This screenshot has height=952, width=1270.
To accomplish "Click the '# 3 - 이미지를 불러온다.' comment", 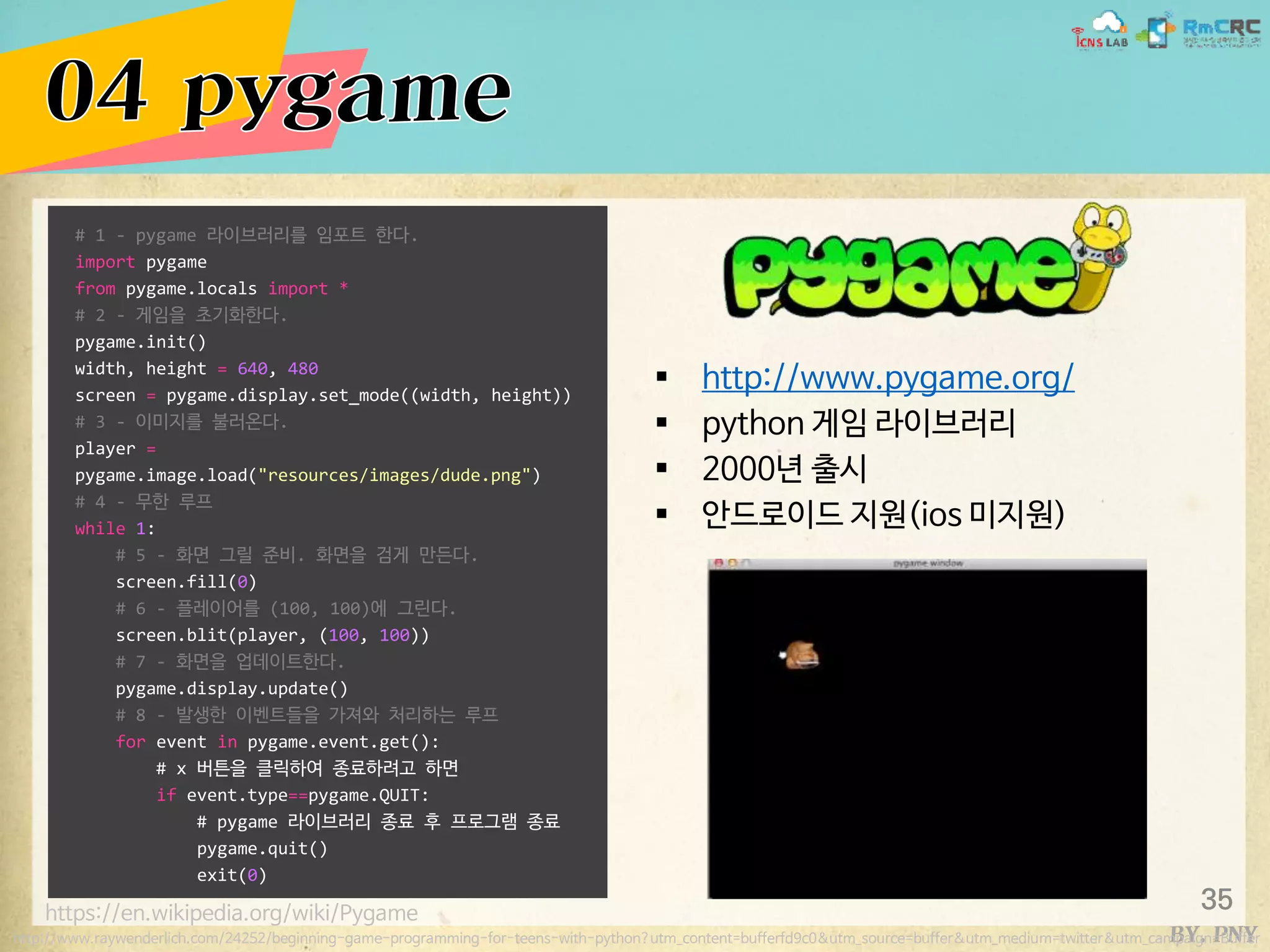I will click(x=181, y=421).
